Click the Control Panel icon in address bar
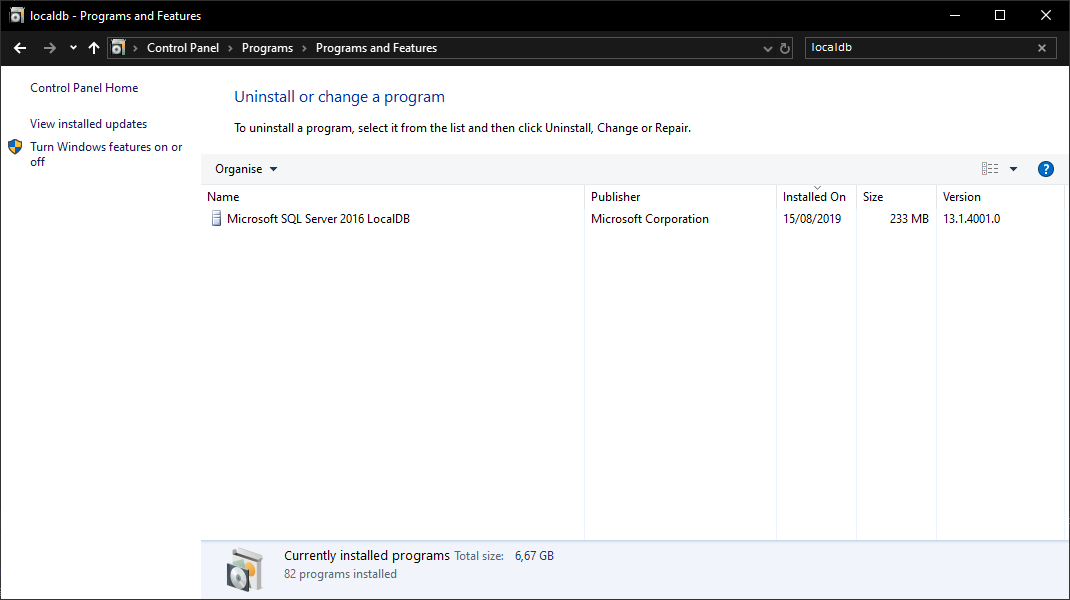The height and width of the screenshot is (600, 1070). (x=118, y=48)
